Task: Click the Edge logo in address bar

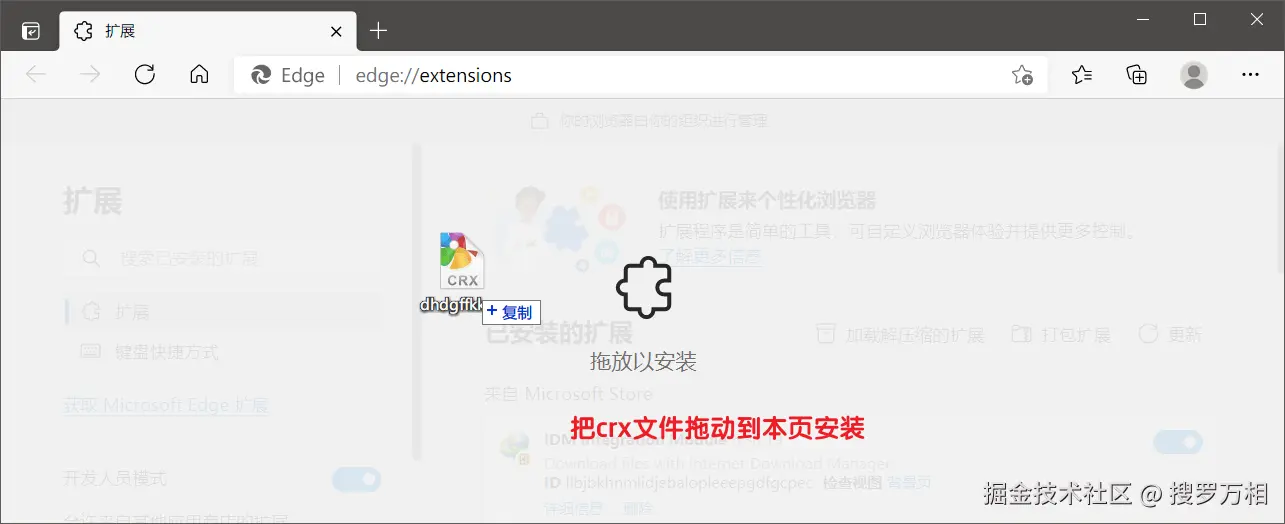Action: pyautogui.click(x=262, y=75)
